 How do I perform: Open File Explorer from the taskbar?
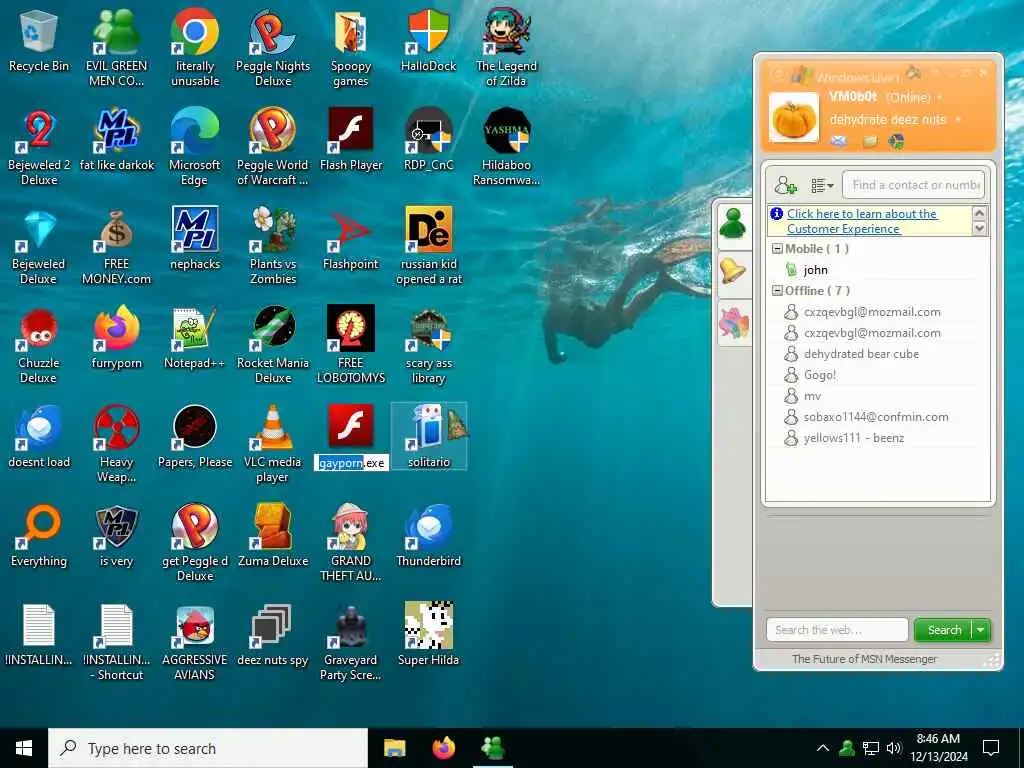tap(394, 748)
